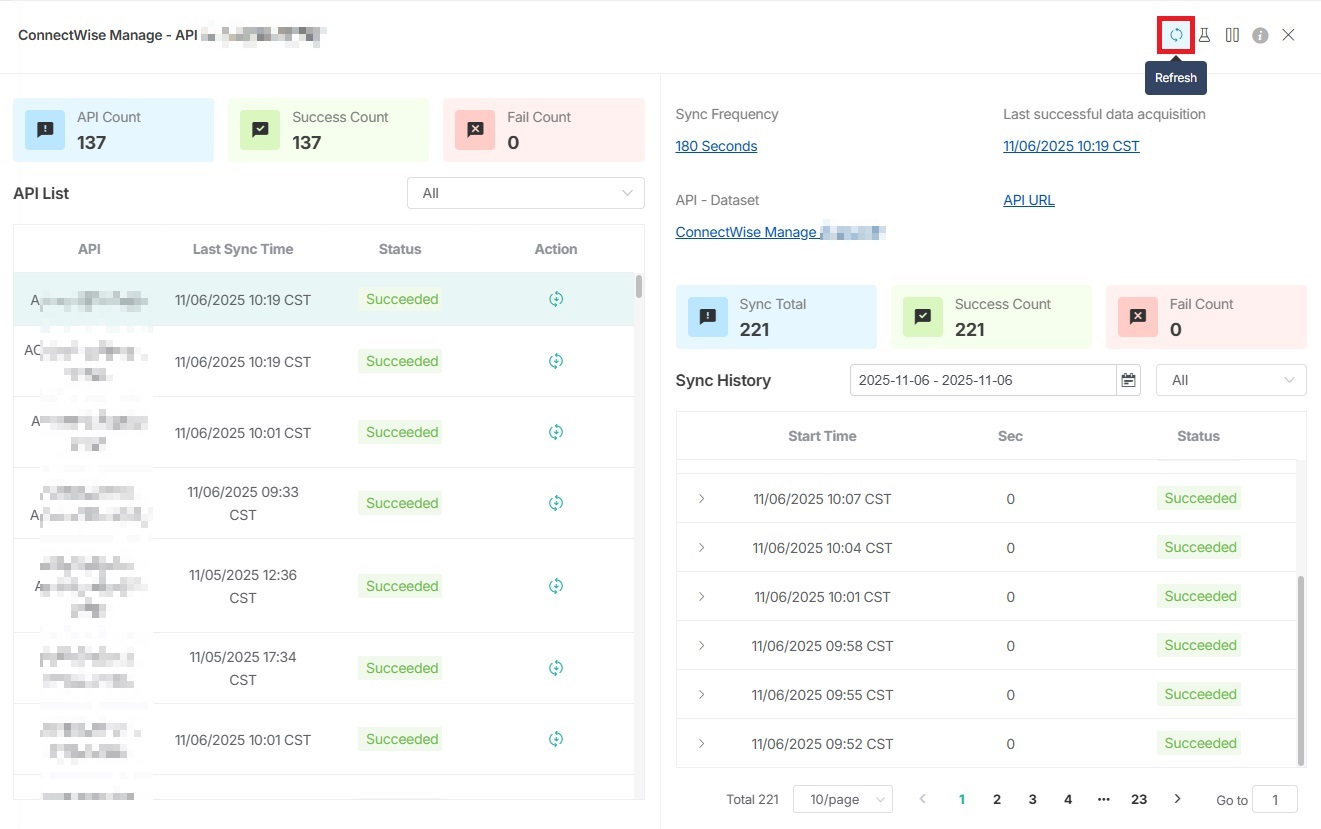
Task: Click the Refresh icon in the header
Action: [x=1176, y=35]
